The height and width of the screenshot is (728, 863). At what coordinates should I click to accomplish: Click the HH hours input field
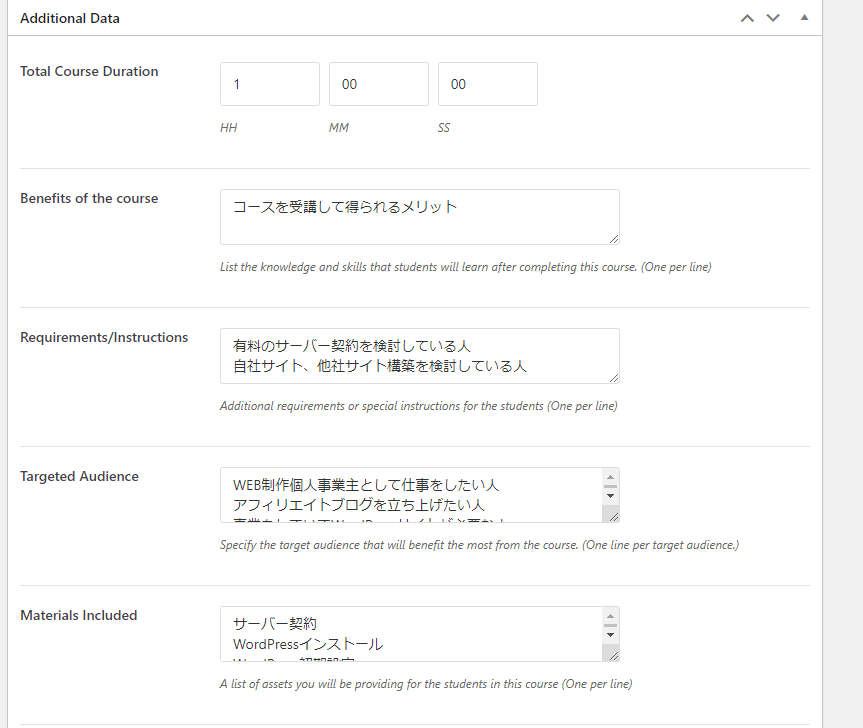click(x=270, y=84)
